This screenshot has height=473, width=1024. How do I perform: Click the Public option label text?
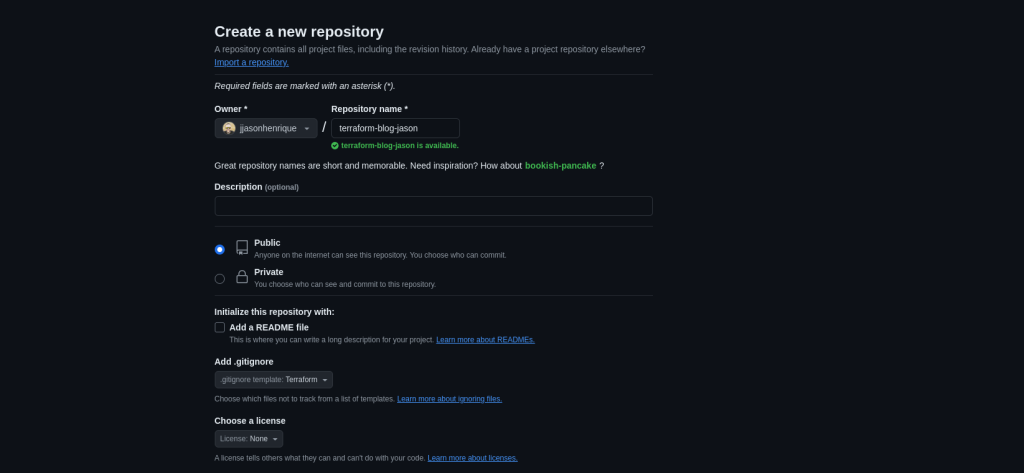tap(267, 243)
